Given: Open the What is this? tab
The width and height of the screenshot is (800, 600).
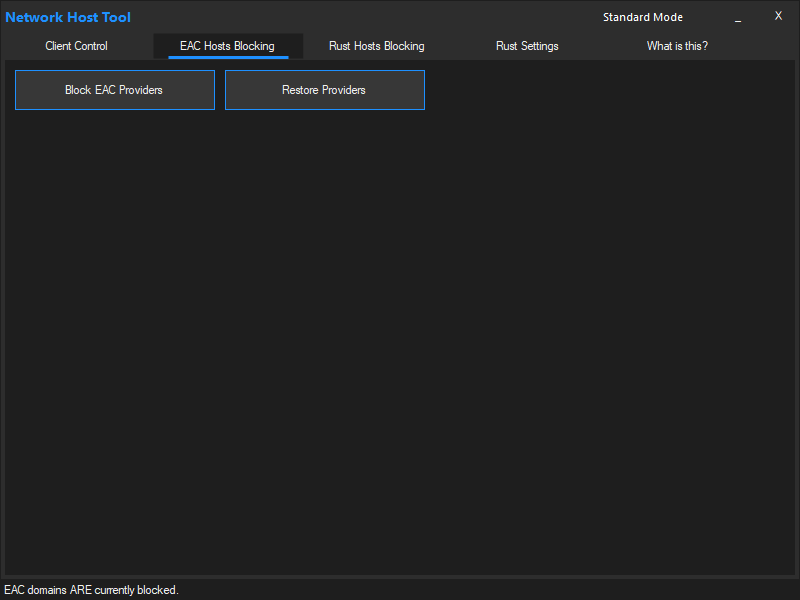Looking at the screenshot, I should [x=677, y=46].
